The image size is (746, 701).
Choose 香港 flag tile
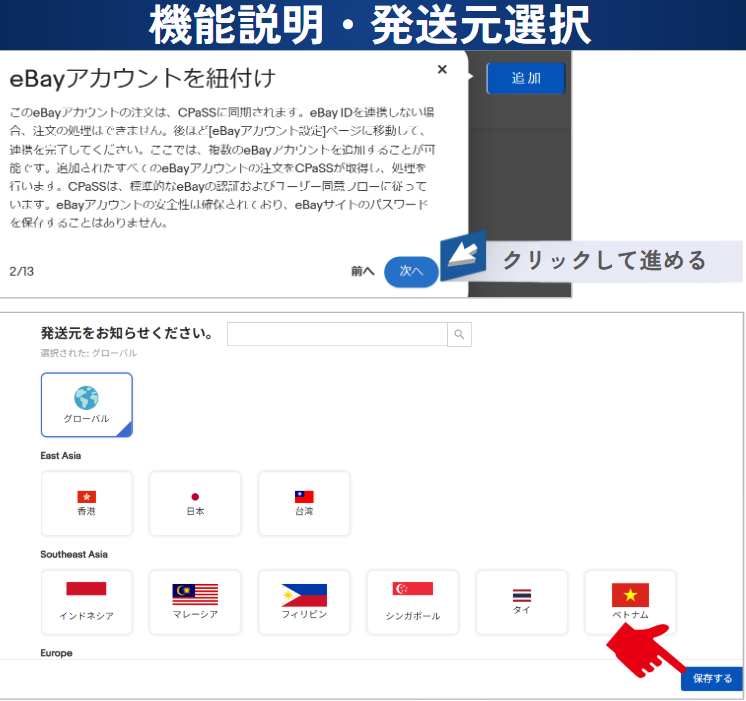(x=87, y=503)
